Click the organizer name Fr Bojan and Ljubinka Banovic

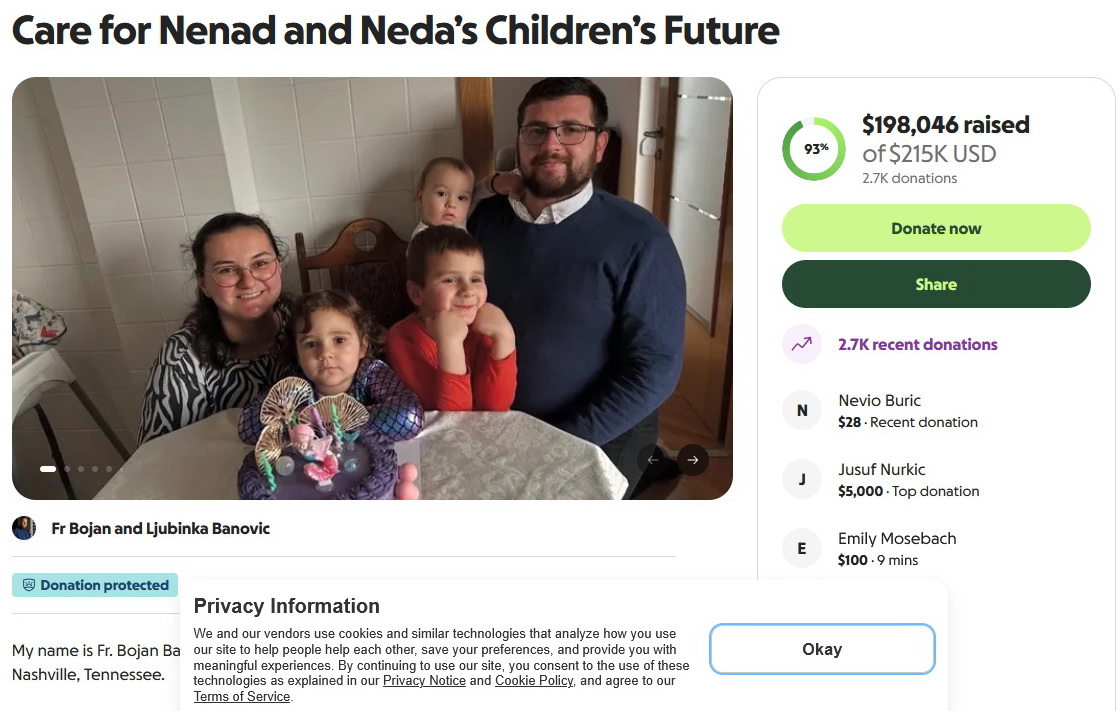160,528
